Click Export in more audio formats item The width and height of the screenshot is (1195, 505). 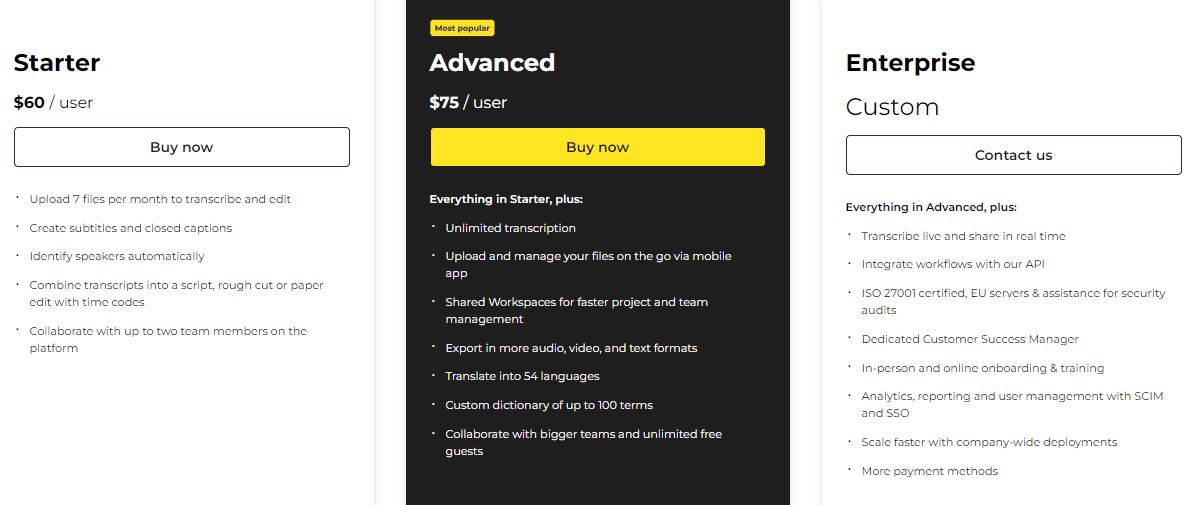point(571,348)
